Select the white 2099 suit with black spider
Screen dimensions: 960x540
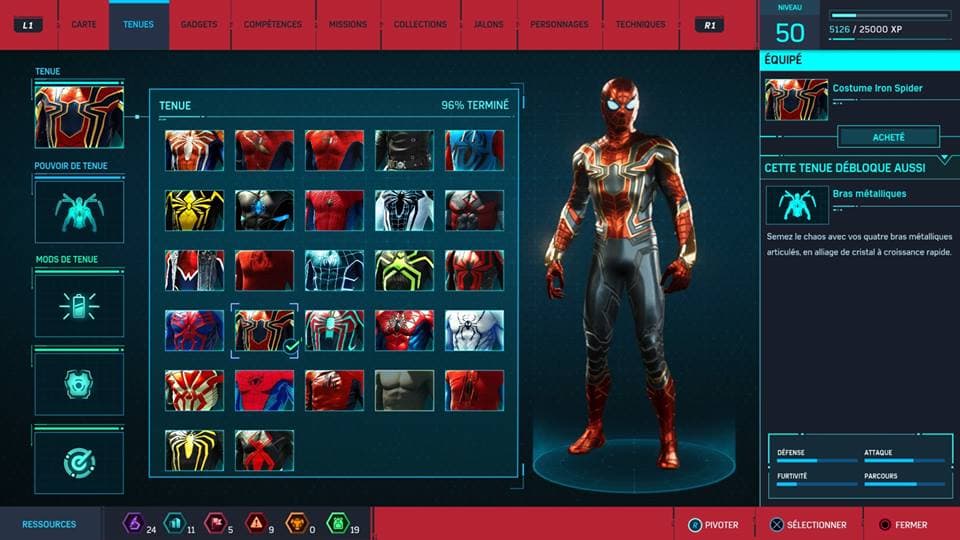474,330
